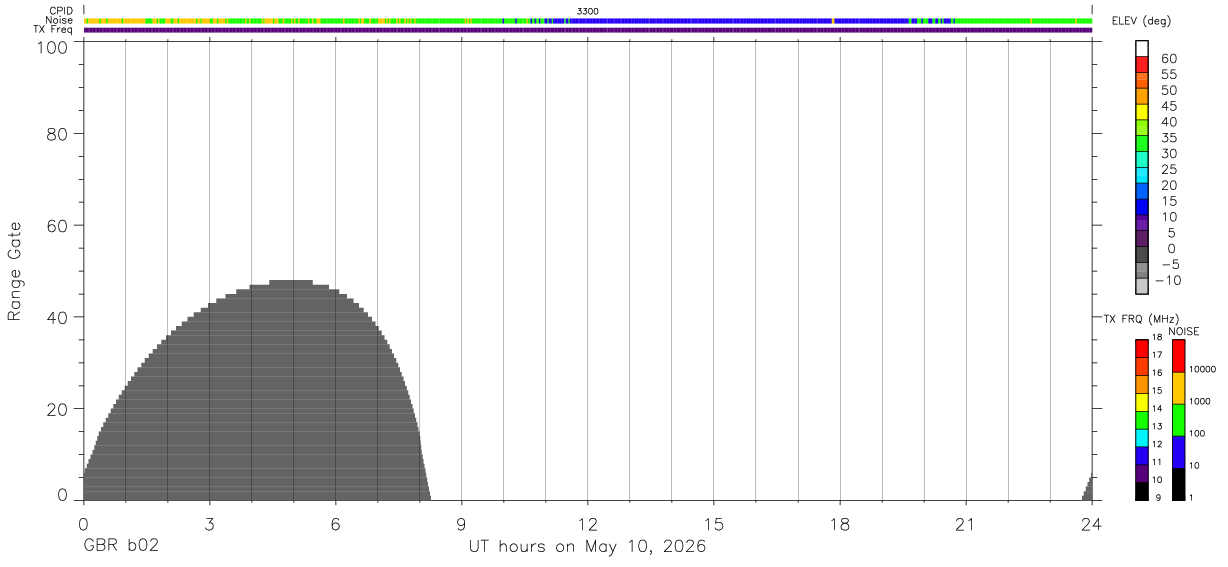This screenshot has width=1228, height=567.
Task: Click hour '24' on the time axis
Action: pos(1092,524)
